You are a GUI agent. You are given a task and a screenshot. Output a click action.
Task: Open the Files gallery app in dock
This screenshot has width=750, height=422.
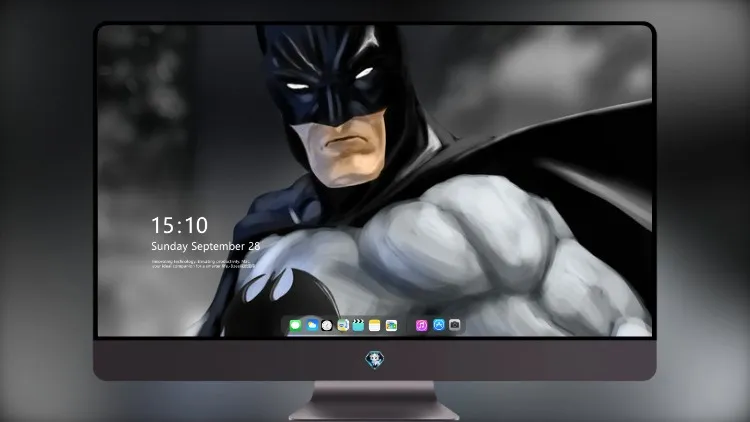click(391, 325)
